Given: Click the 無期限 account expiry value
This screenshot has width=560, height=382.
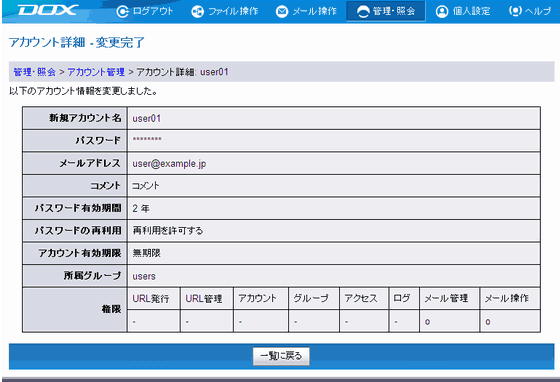Looking at the screenshot, I should (146, 253).
